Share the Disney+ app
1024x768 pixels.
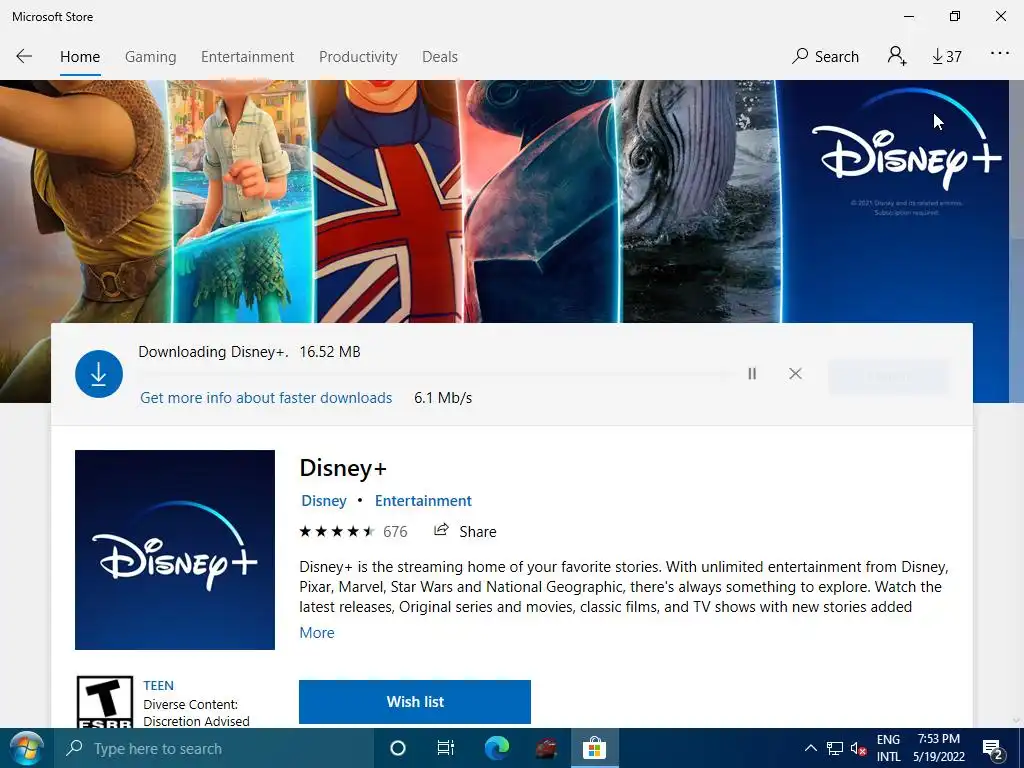(x=465, y=531)
